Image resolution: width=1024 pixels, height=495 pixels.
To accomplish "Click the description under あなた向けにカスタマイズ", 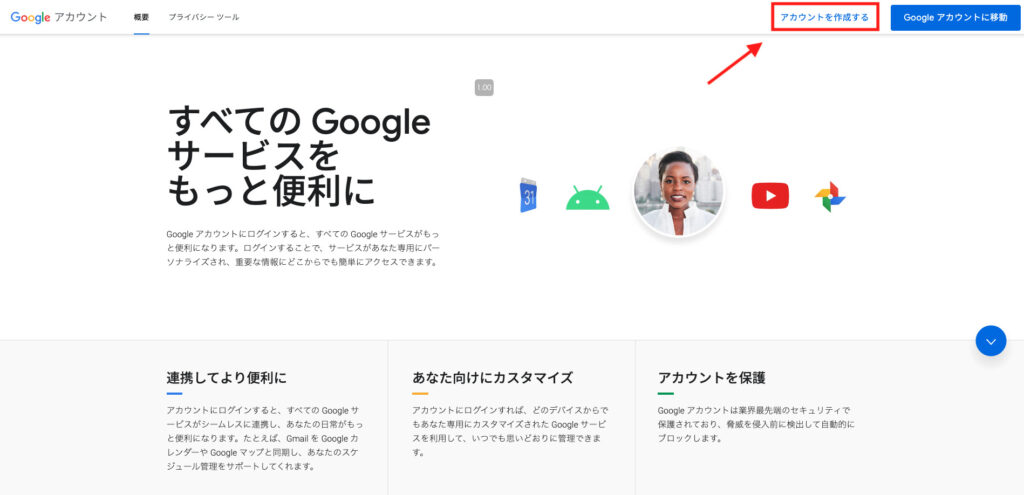I will 511,432.
